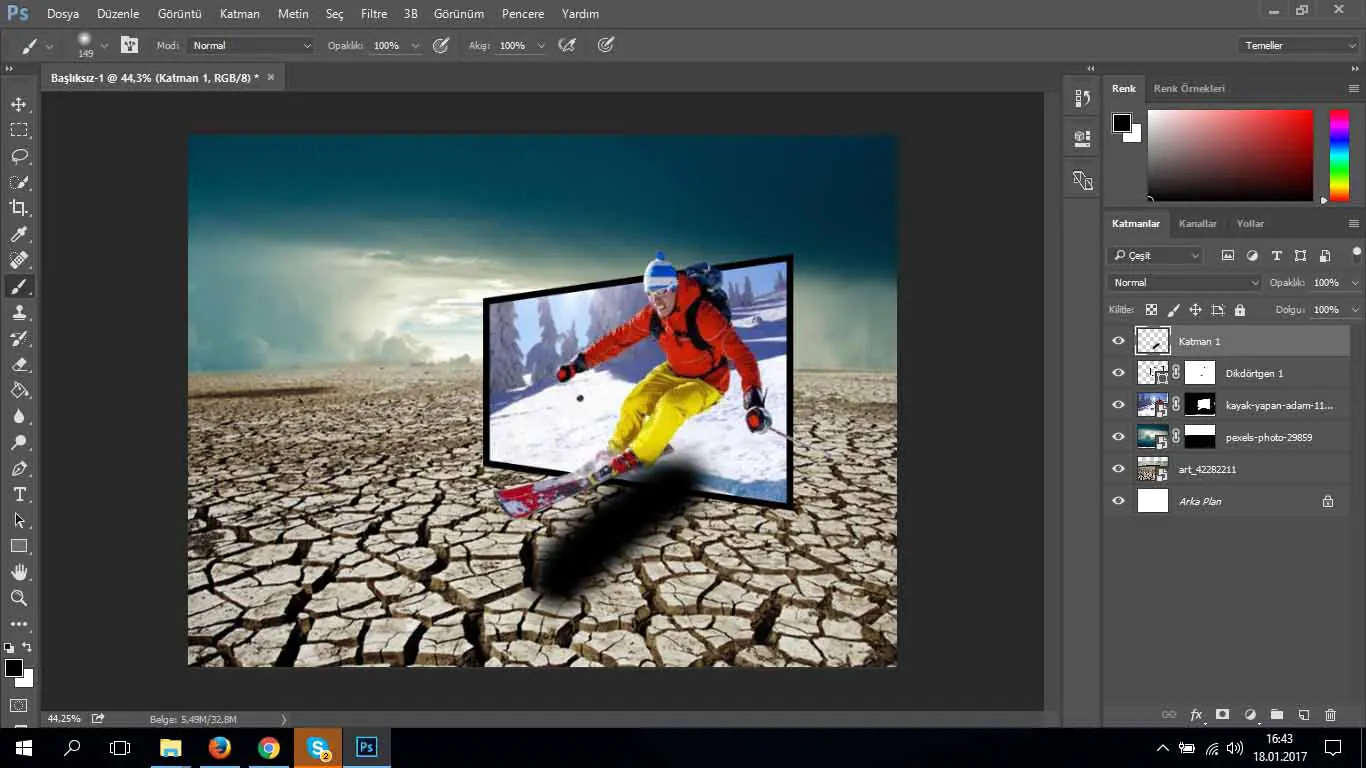Select the Eyedropper tool
This screenshot has width=1366, height=768.
[x=19, y=234]
